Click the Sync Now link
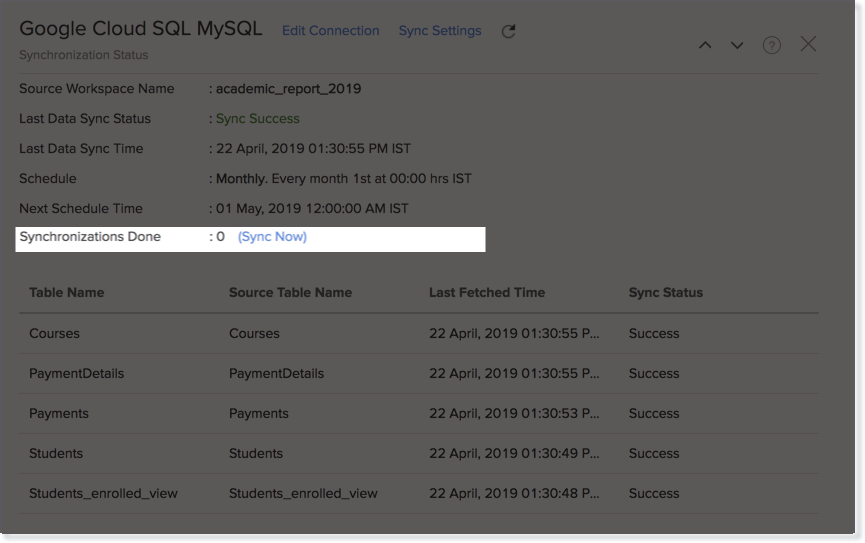 coord(272,237)
